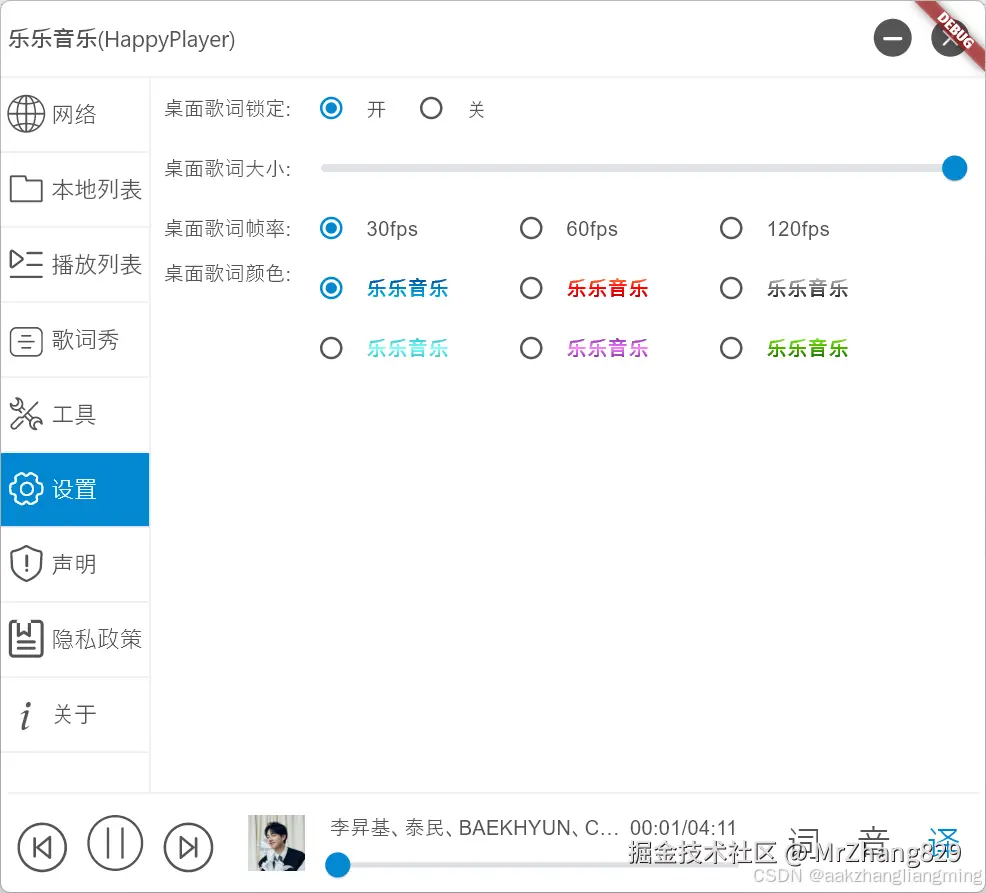Click the pause playback button
Screen dimensions: 986x893
115,843
